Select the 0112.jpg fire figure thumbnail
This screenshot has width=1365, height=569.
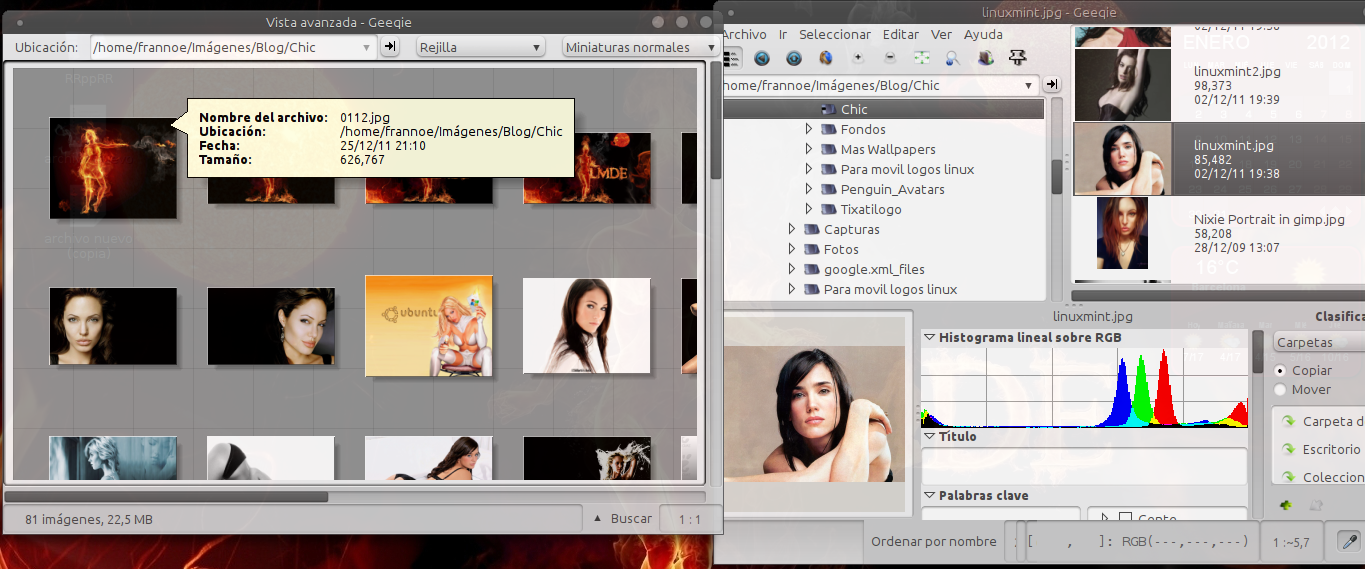(x=113, y=168)
